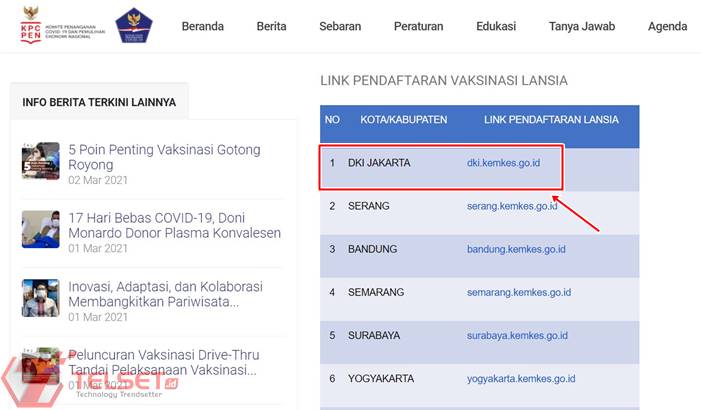Select the DKI JAKARTA table cell
The width and height of the screenshot is (701, 410).
click(x=379, y=163)
